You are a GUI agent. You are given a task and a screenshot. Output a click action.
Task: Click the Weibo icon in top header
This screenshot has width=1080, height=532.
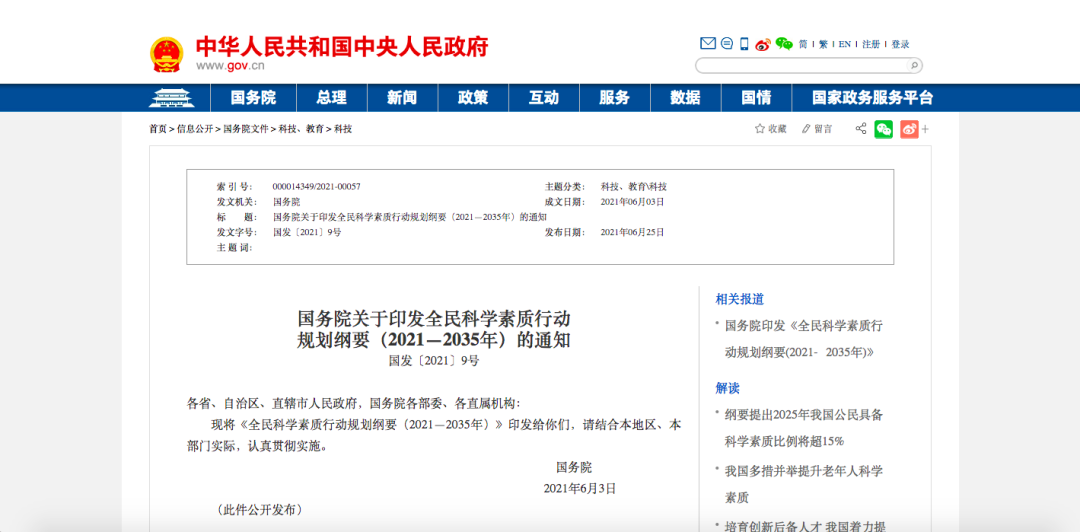tap(763, 44)
